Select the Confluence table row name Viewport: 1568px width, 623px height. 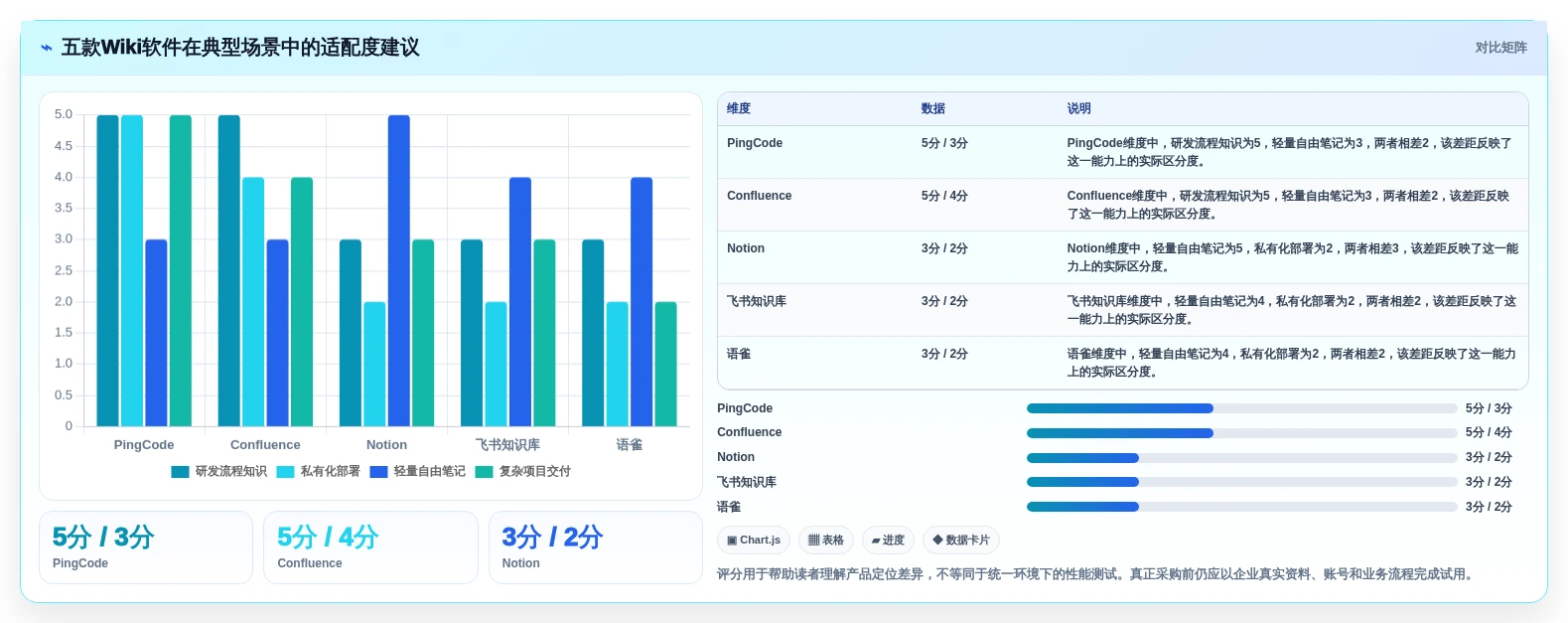point(760,196)
